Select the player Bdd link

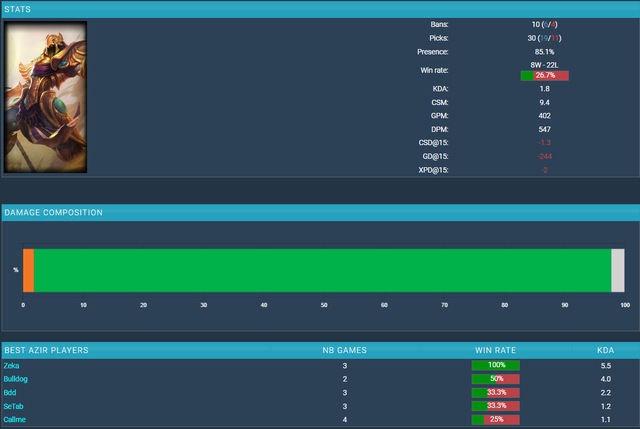coord(10,393)
